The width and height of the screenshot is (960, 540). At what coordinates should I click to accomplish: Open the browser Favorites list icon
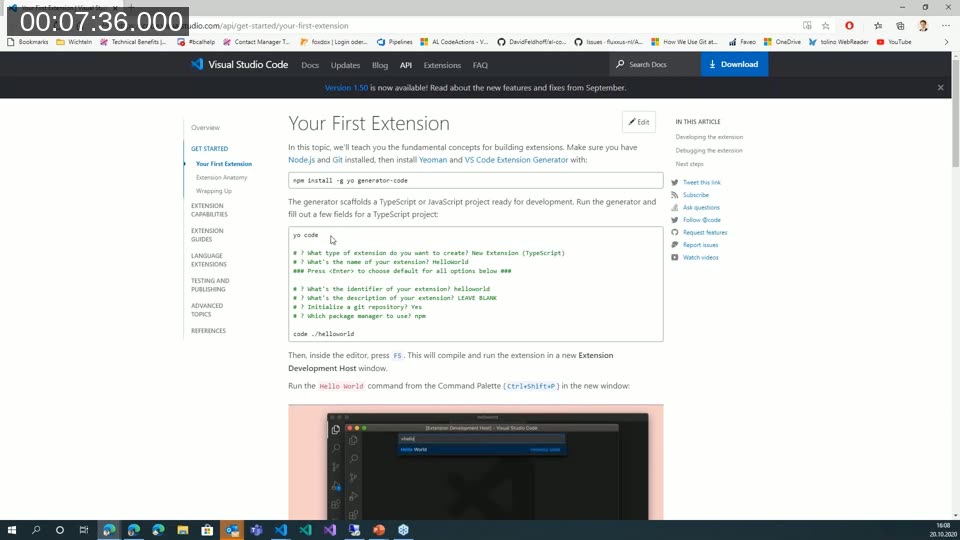(x=878, y=26)
